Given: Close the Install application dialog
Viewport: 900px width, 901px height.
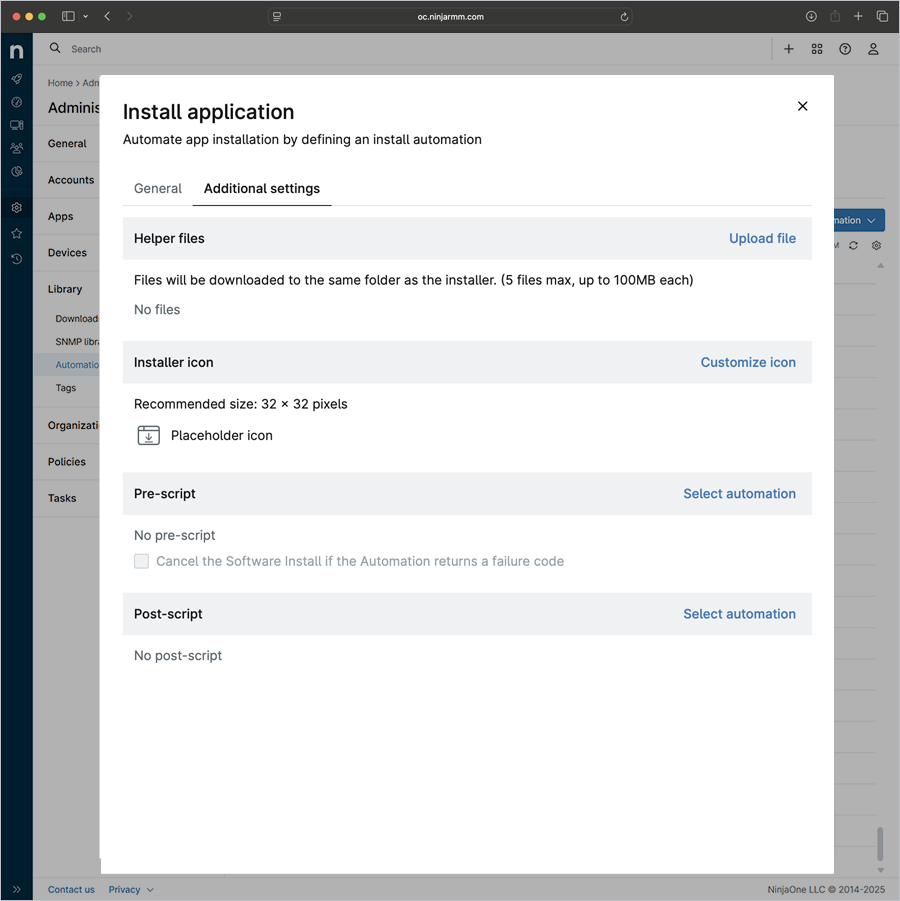Looking at the screenshot, I should 802,106.
